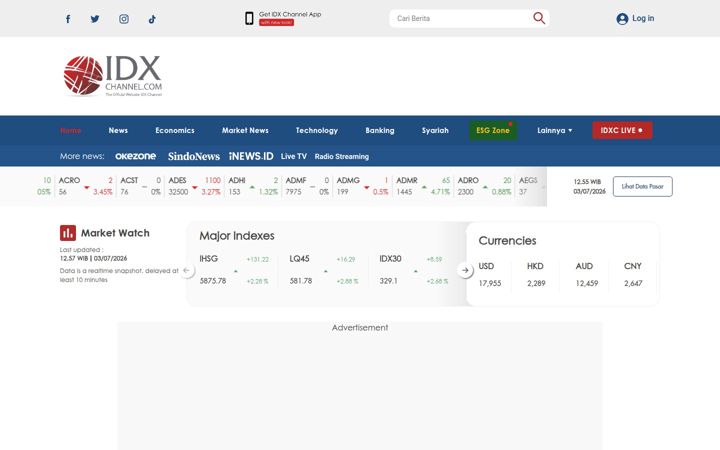
Task: Click the Lihat Data Pasar button
Action: pyautogui.click(x=642, y=186)
